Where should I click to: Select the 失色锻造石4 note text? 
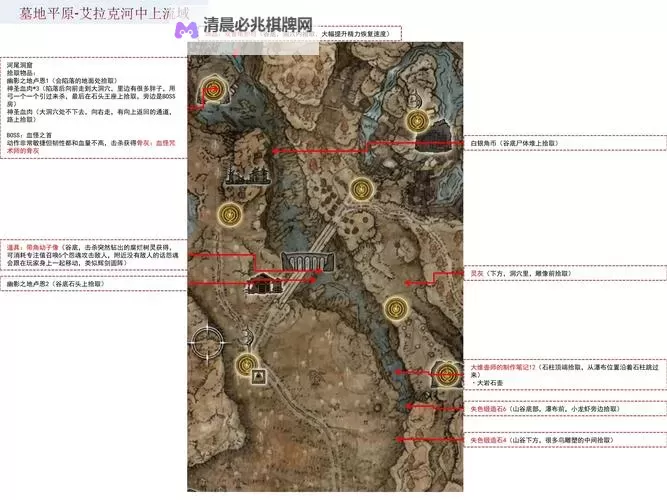[542, 440]
